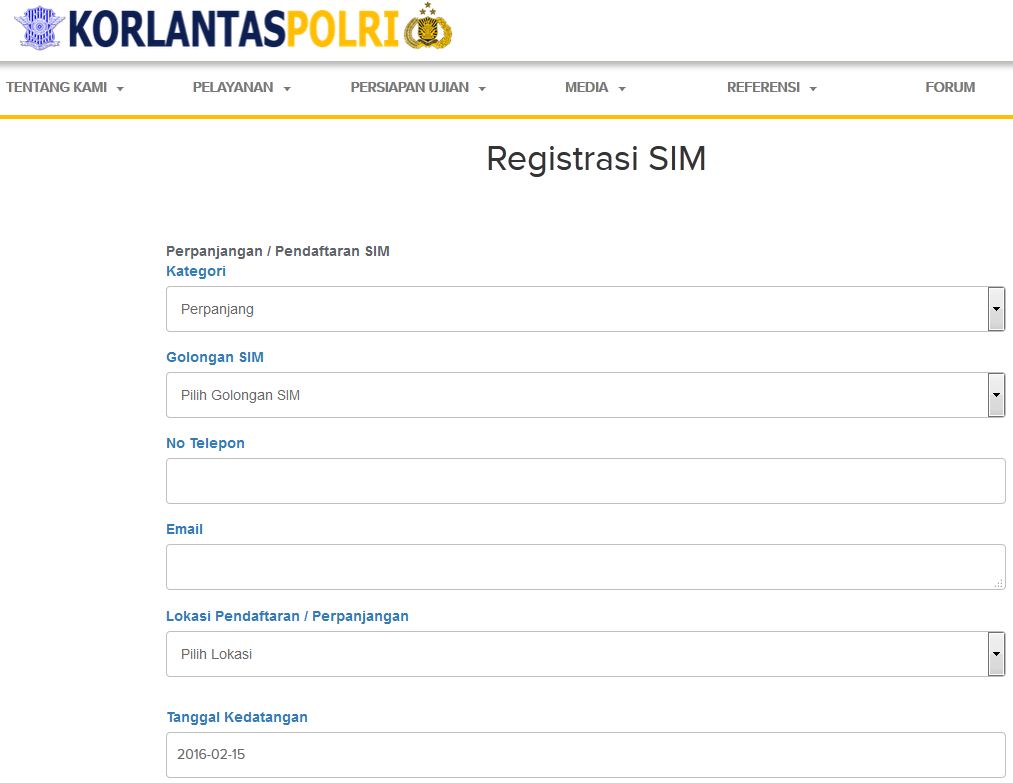Expand the chevron next to REFERENSI

tap(812, 88)
